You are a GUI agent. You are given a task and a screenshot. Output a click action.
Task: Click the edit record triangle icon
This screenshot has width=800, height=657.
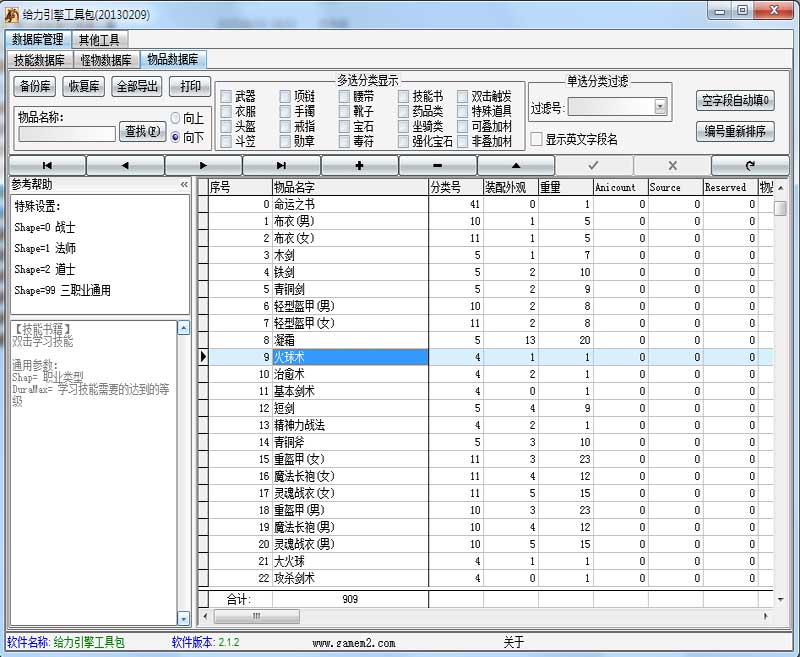(x=515, y=165)
